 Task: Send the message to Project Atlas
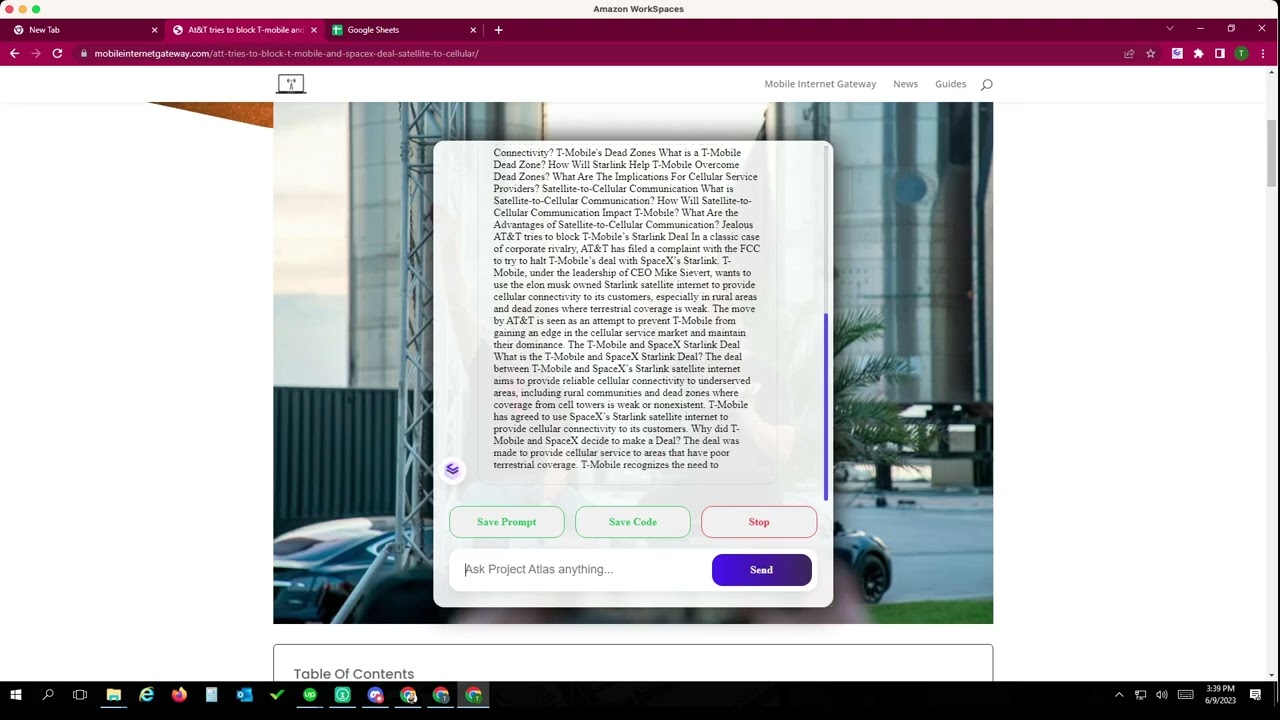[761, 570]
